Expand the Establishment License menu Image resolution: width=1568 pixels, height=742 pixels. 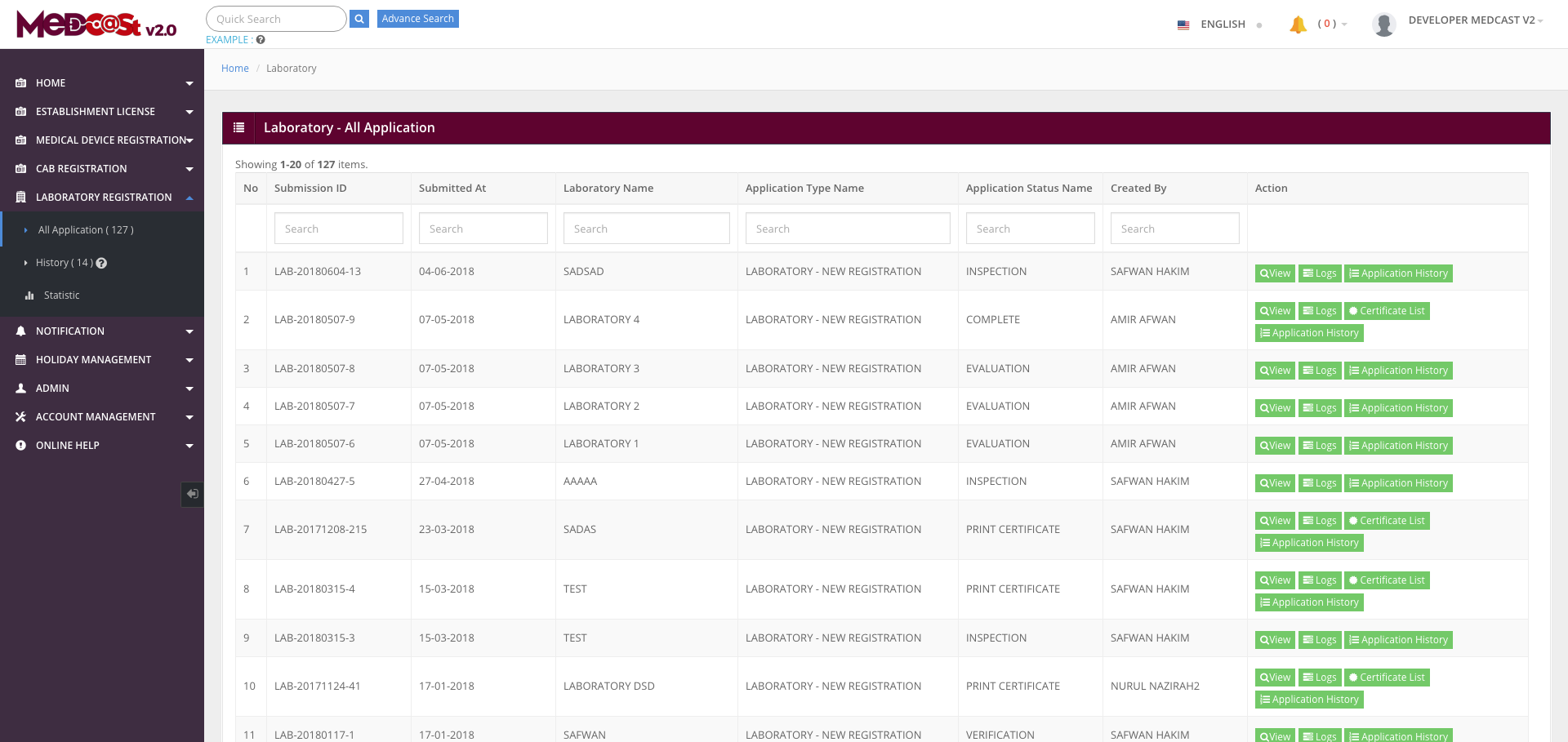pos(102,112)
